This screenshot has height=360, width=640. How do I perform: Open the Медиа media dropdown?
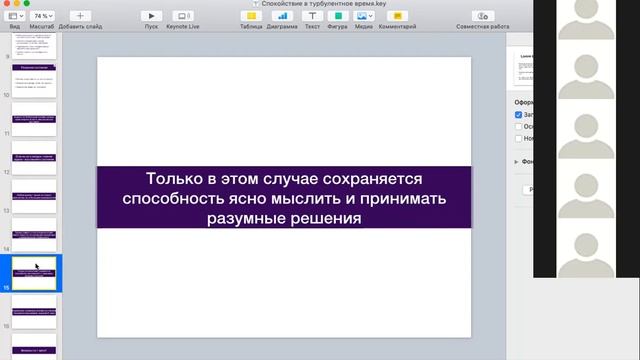[x=364, y=16]
